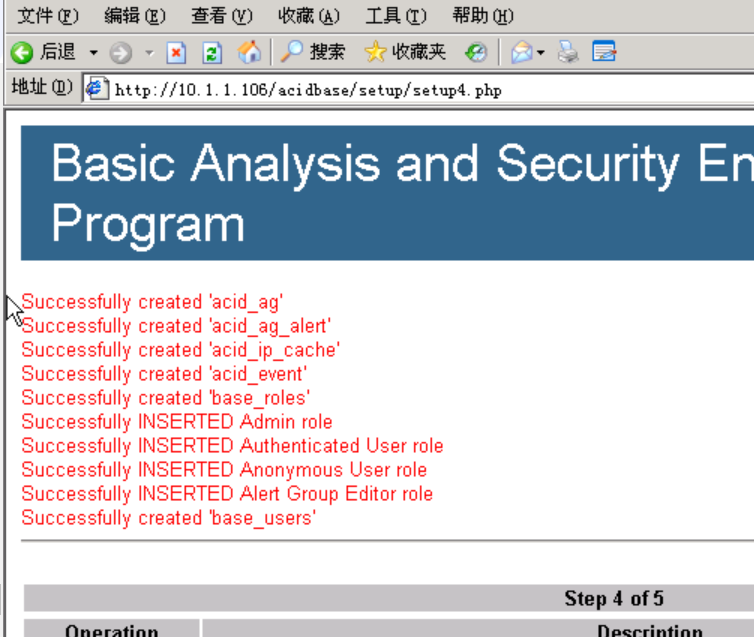Go to the Home page icon
This screenshot has width=754, height=637.
(249, 52)
